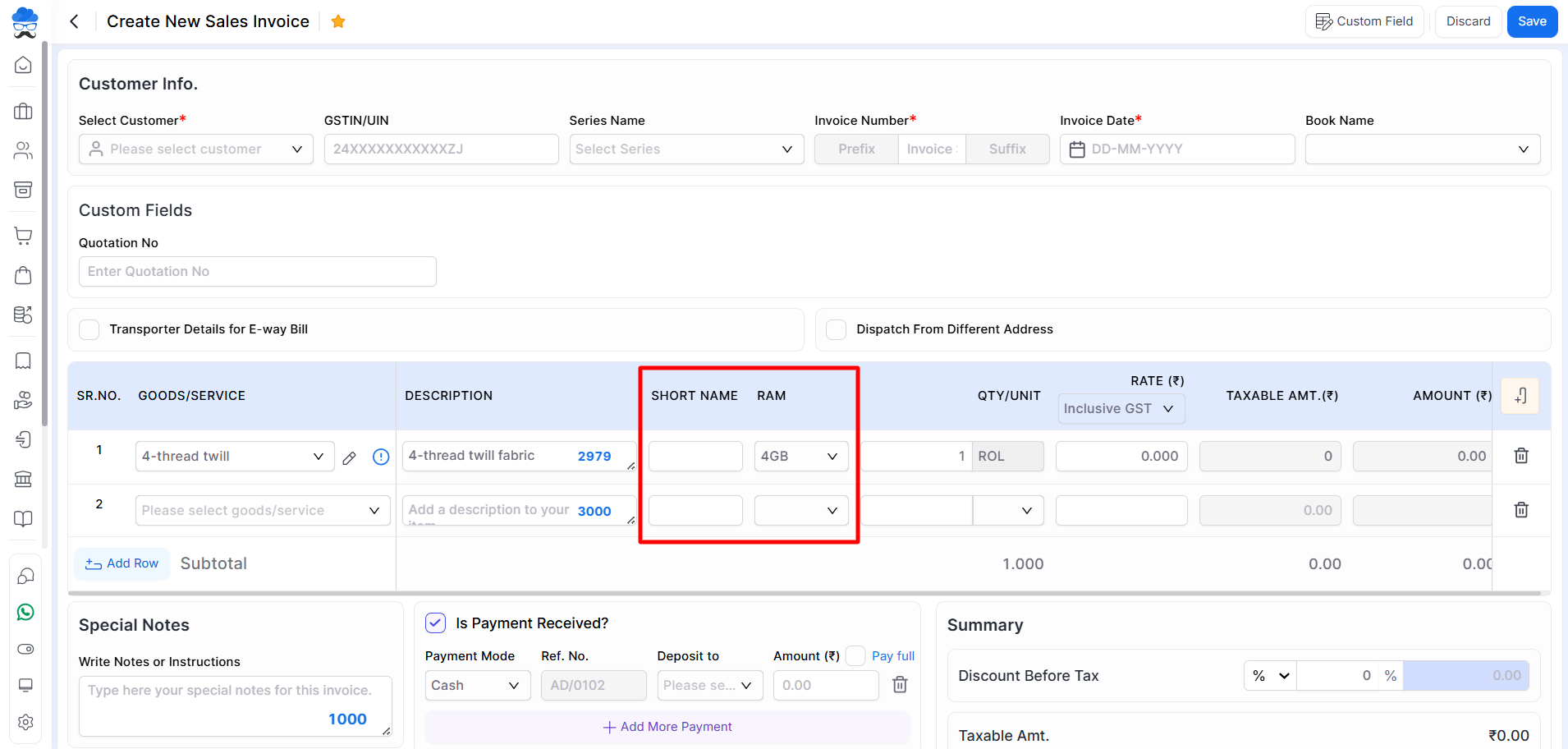Delete row 1 with trash icon

pos(1520,456)
